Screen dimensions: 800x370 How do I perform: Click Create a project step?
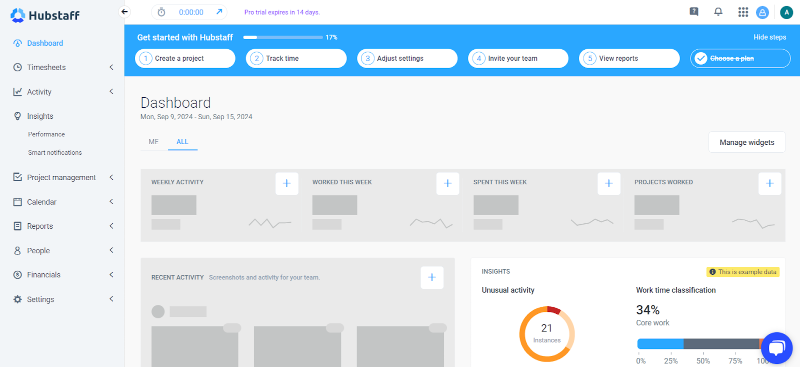coord(185,58)
